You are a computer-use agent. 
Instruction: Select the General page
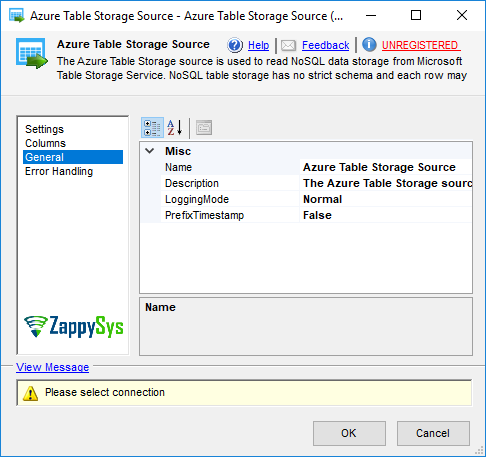[73, 157]
